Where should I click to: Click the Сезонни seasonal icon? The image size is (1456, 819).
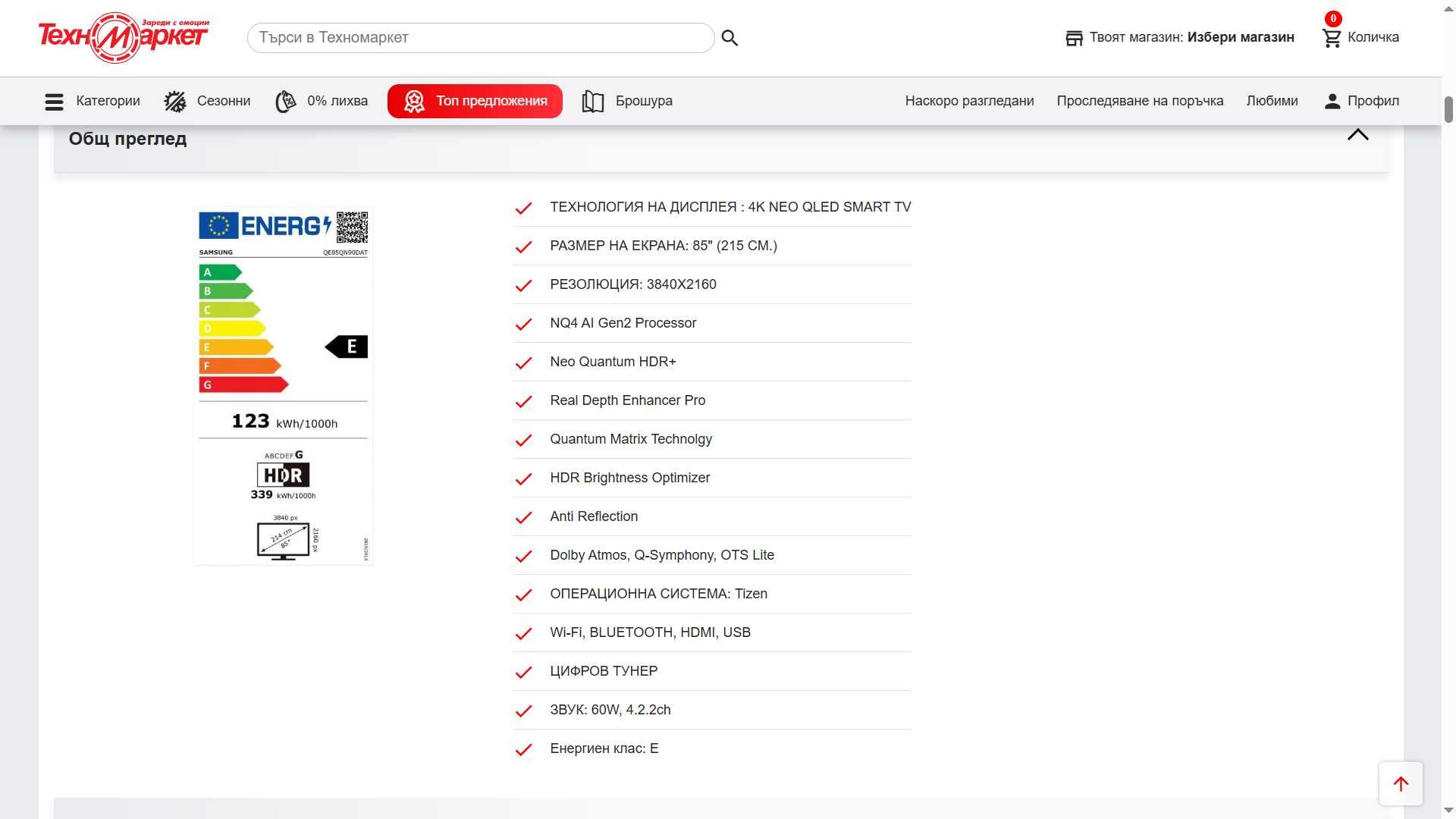(175, 102)
